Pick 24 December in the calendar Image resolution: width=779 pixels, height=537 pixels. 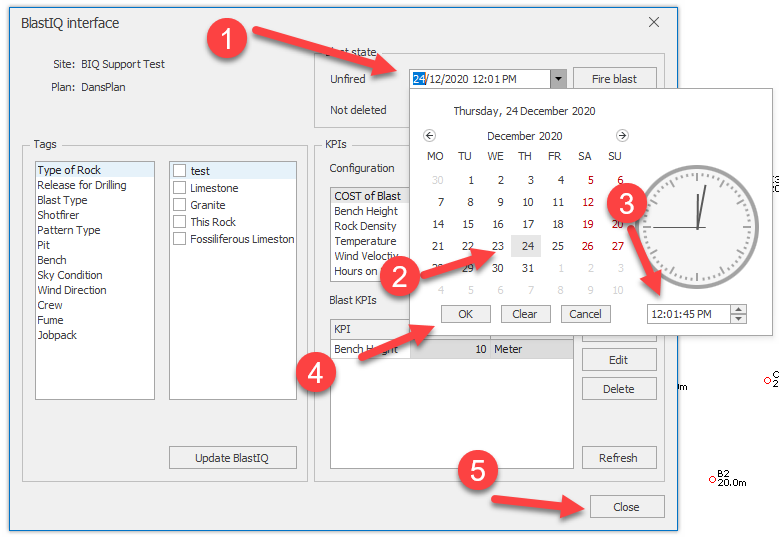pyautogui.click(x=528, y=246)
